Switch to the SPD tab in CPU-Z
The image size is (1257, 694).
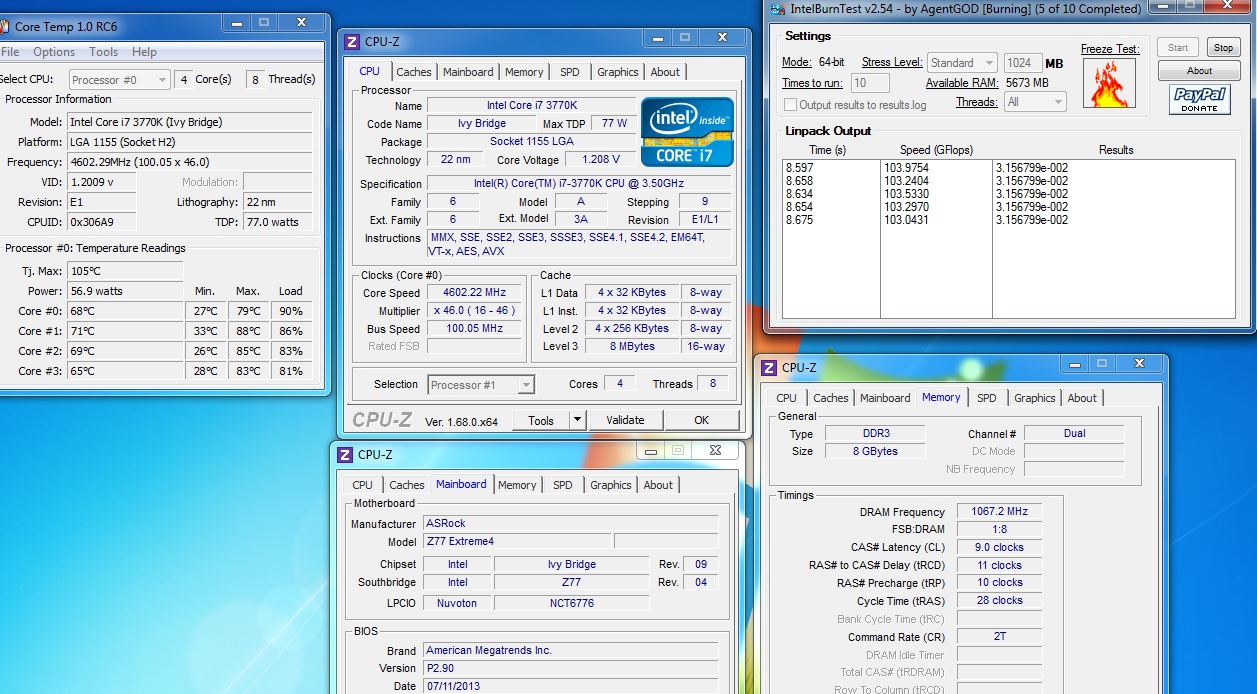coord(569,72)
